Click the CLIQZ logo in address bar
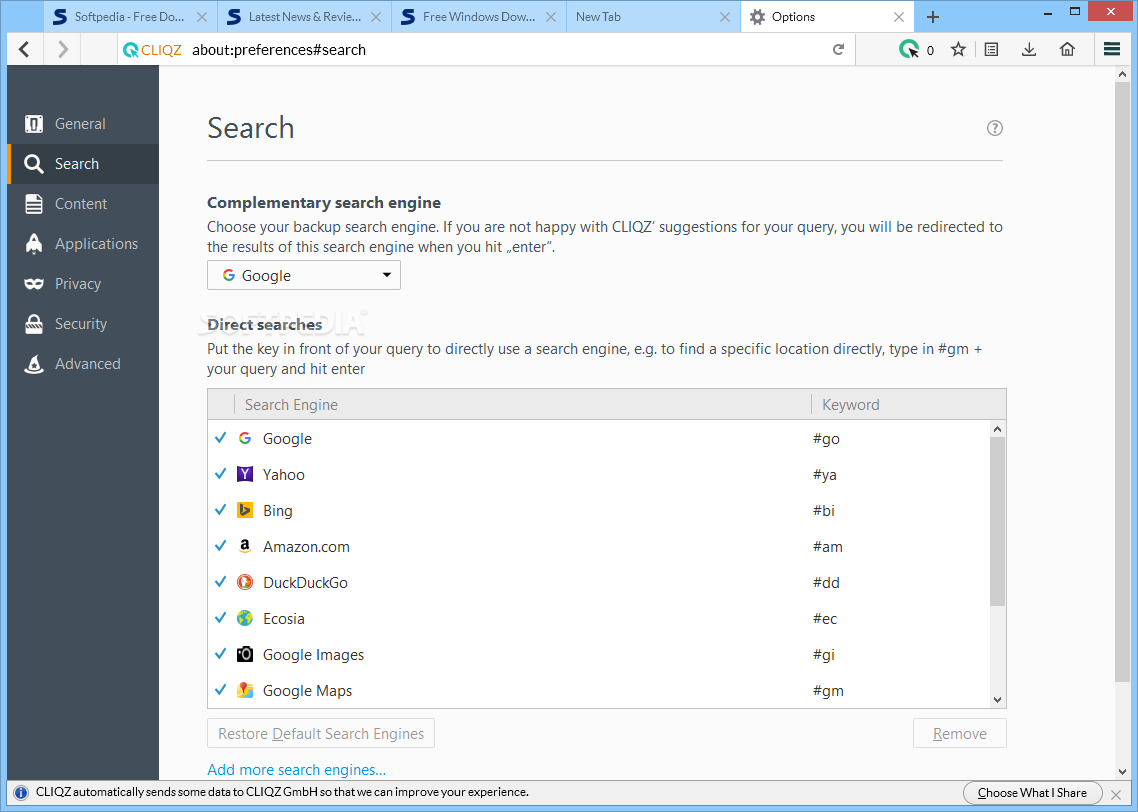This screenshot has height=812, width=1138. [152, 50]
